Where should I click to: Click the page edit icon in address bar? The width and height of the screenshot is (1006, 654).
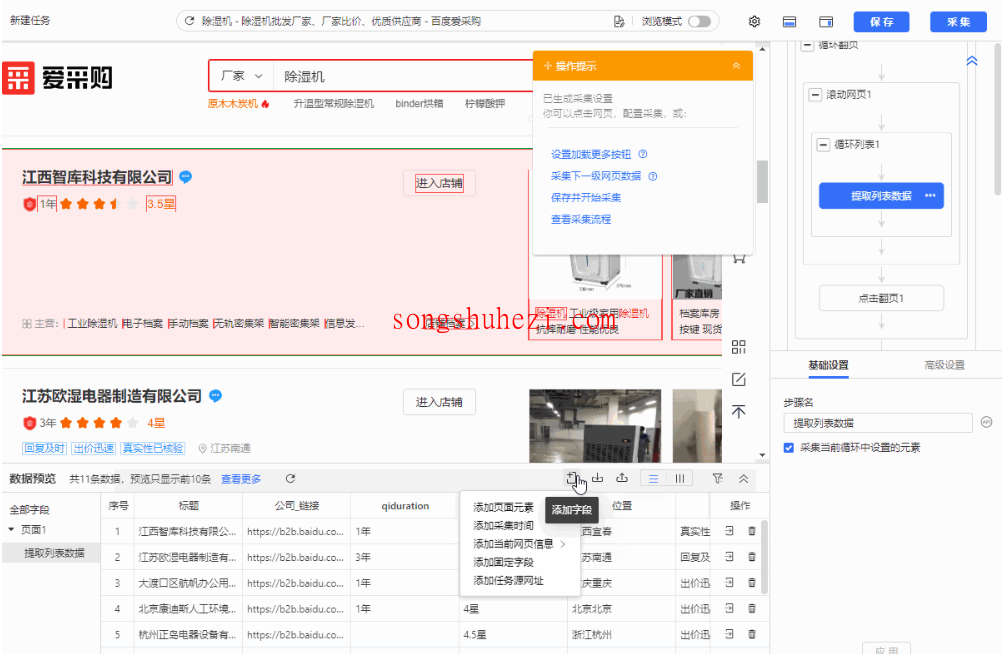[618, 21]
